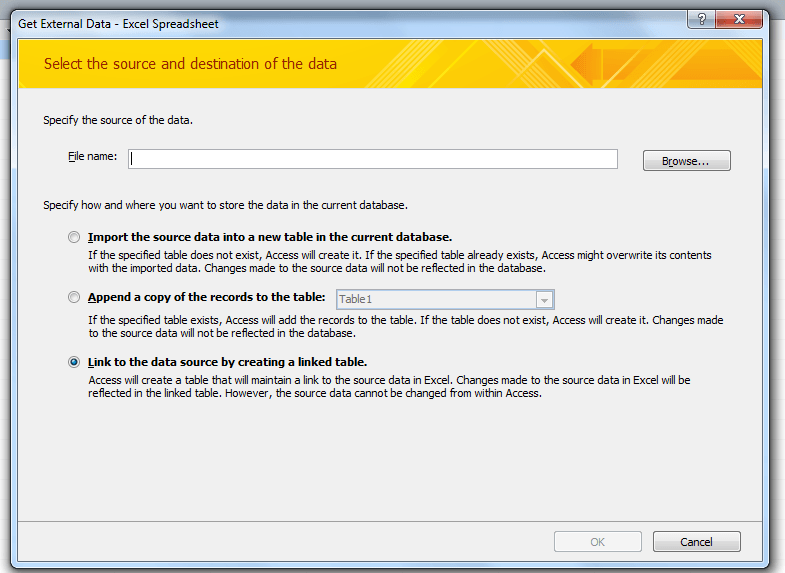Click the dialog title bar text
785x573 pixels.
(118, 23)
